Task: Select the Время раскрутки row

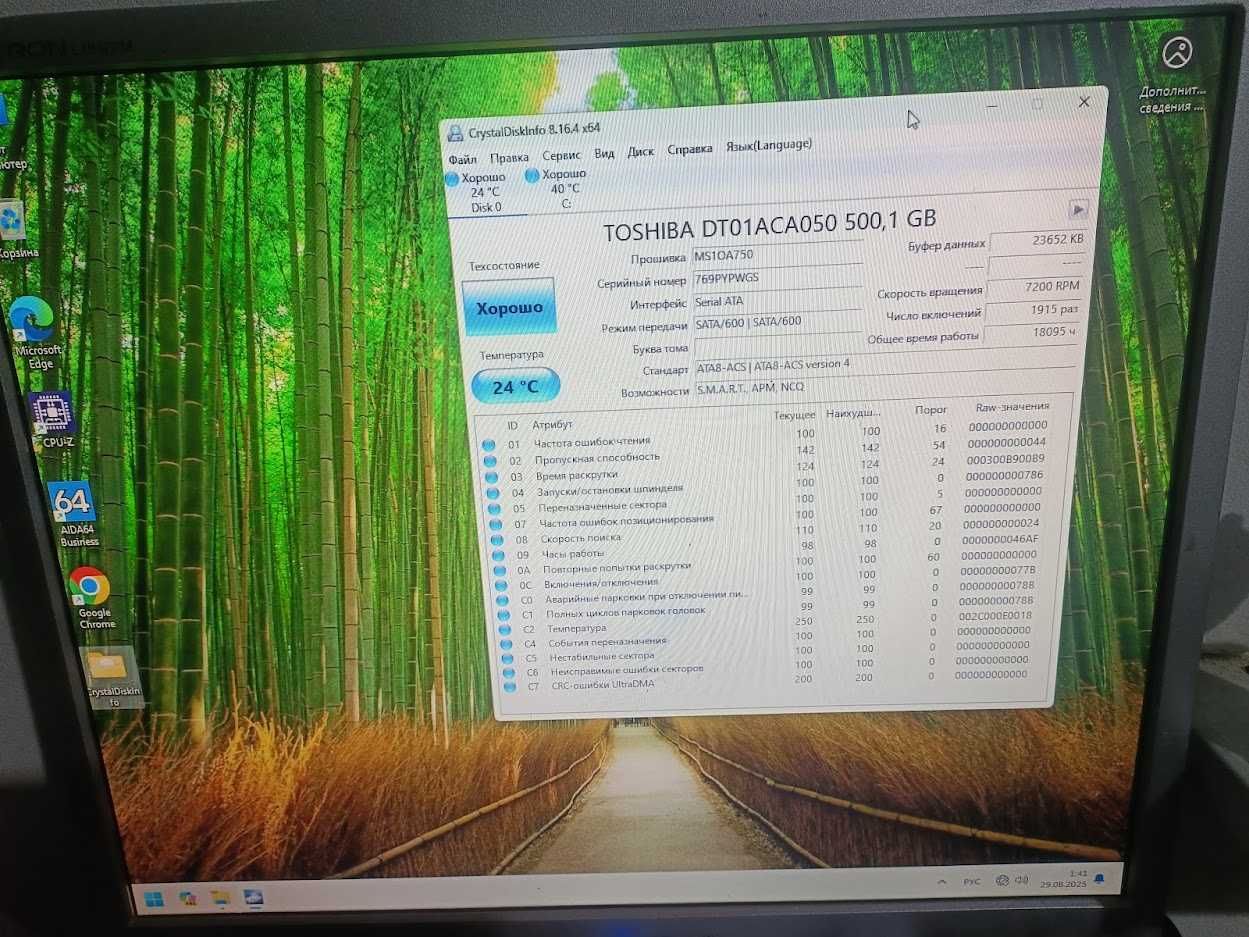Action: (x=768, y=469)
